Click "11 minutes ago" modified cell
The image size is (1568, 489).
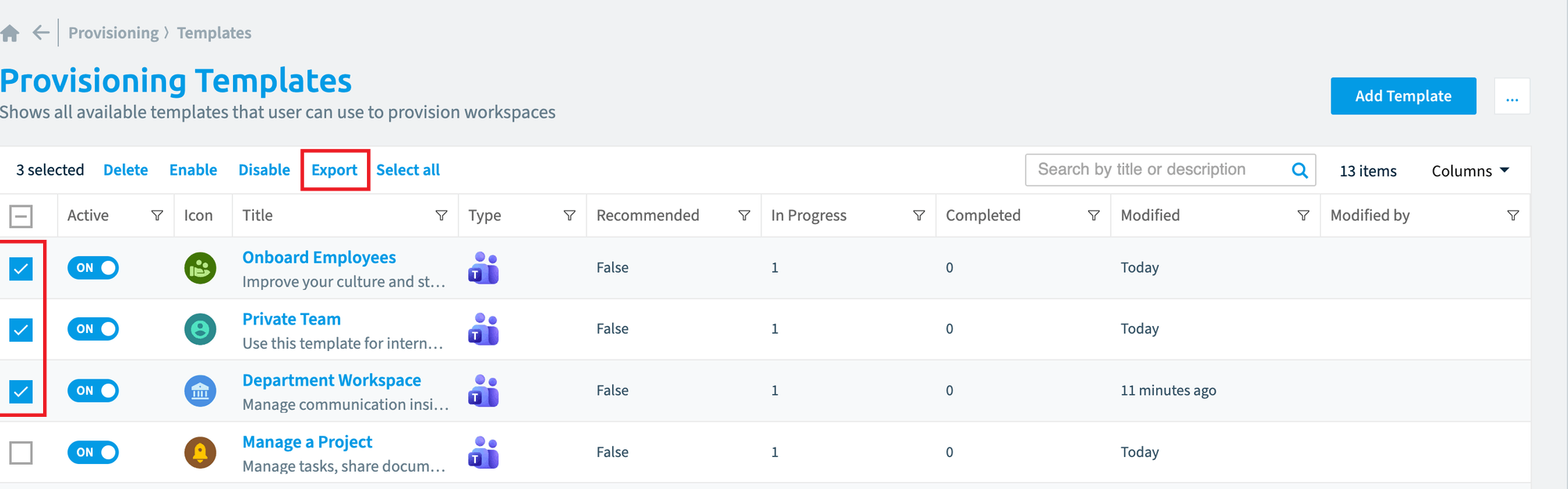click(1168, 390)
